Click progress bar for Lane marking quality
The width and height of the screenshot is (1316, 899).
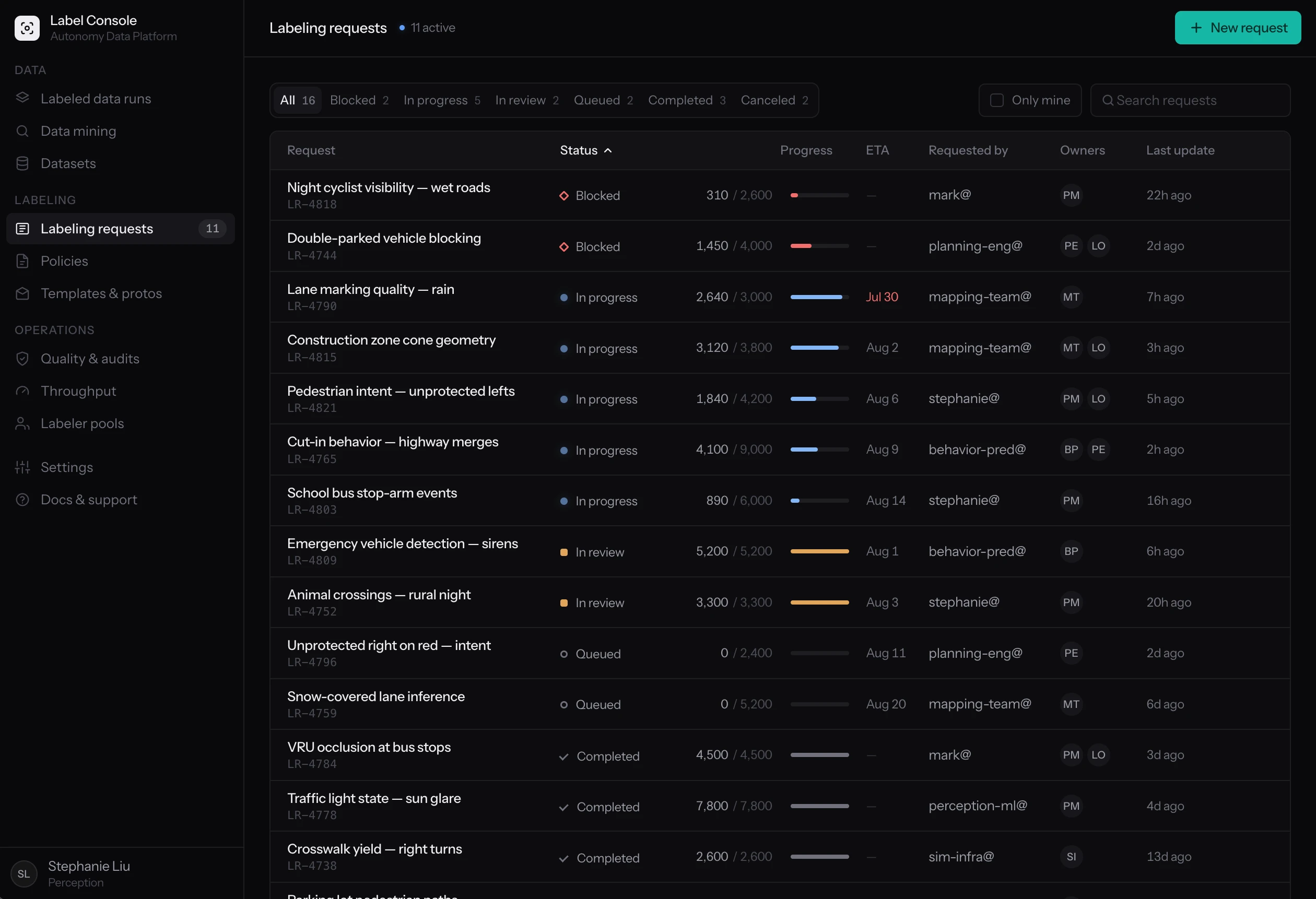819,297
